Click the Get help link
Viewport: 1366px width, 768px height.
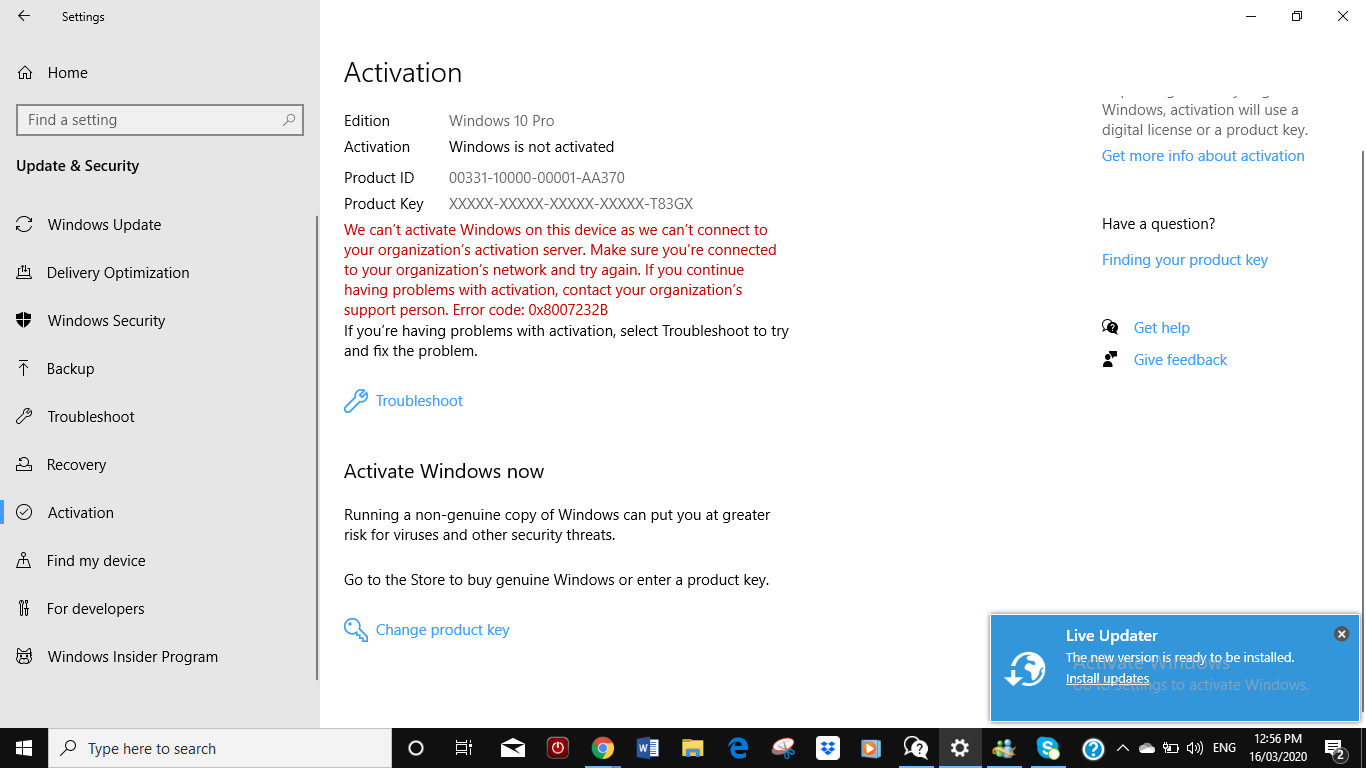pos(1161,328)
